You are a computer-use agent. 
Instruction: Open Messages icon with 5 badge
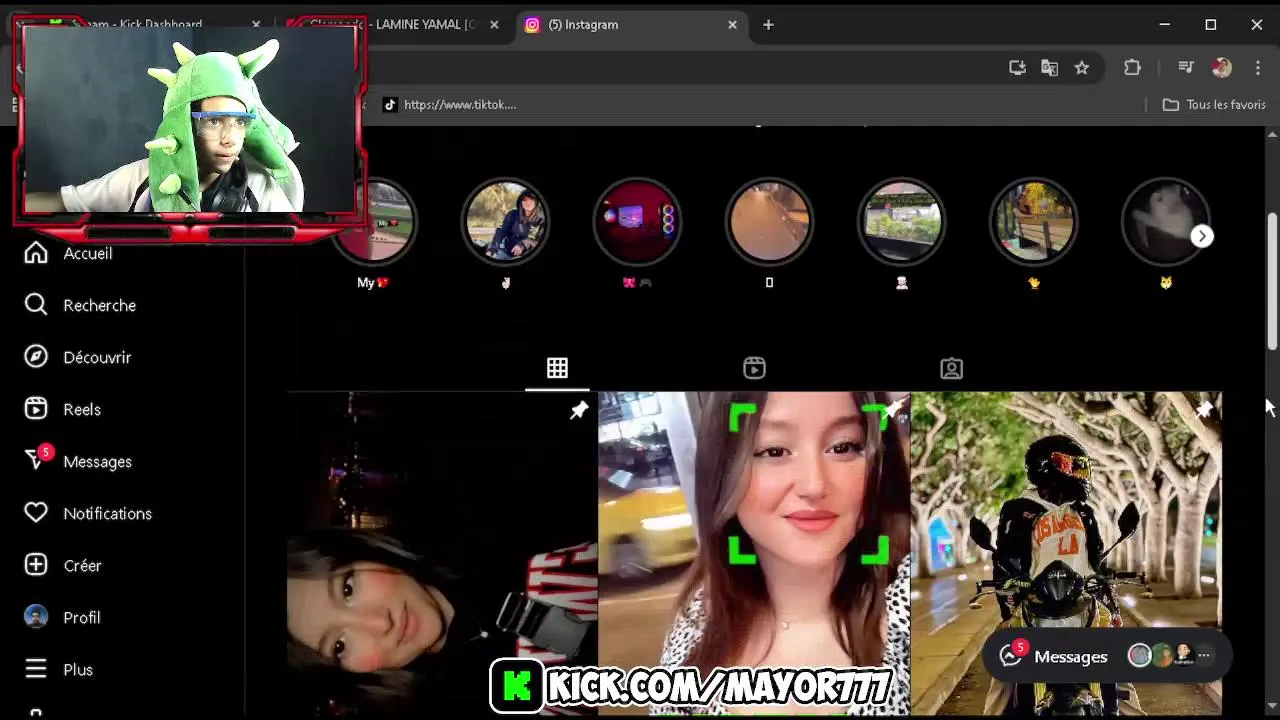click(x=38, y=459)
